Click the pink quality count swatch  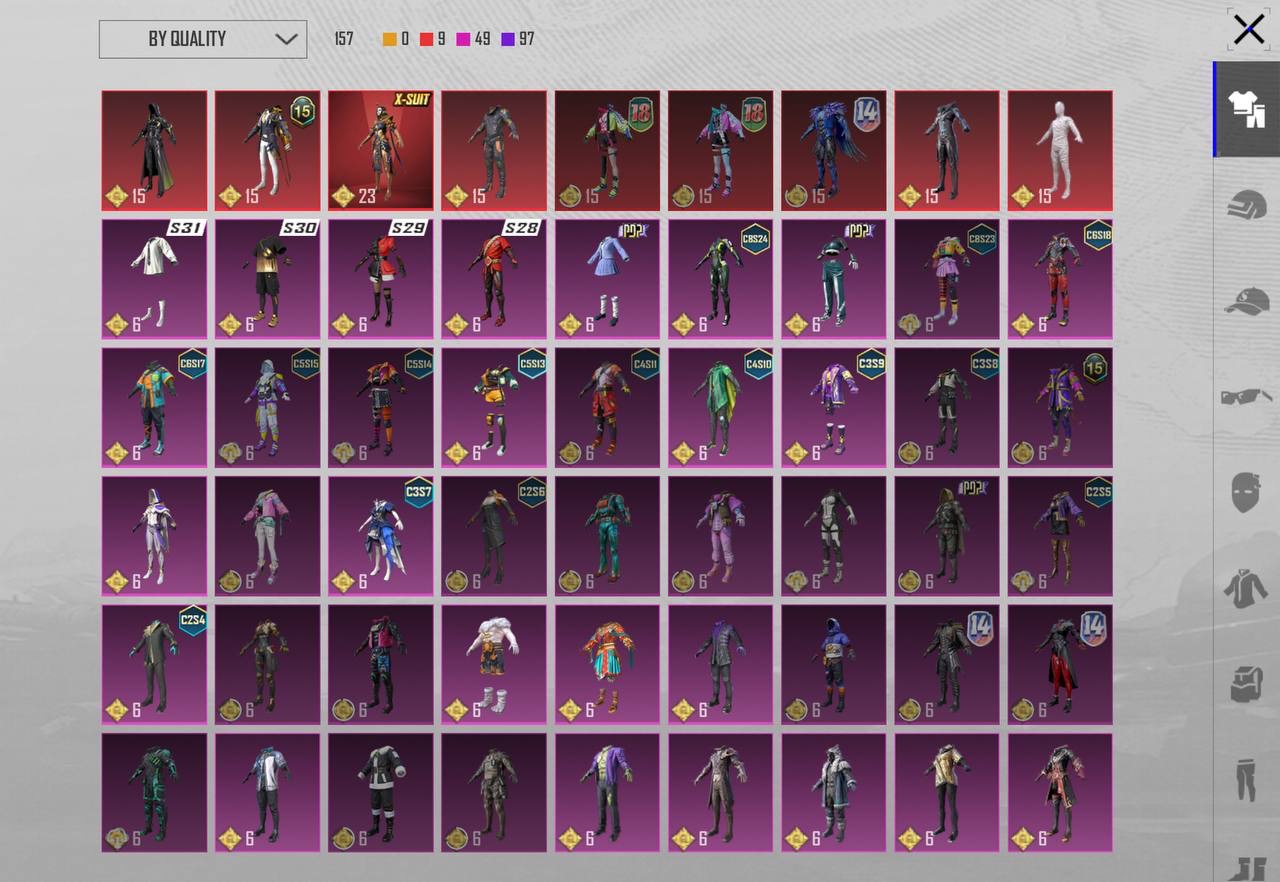click(463, 39)
